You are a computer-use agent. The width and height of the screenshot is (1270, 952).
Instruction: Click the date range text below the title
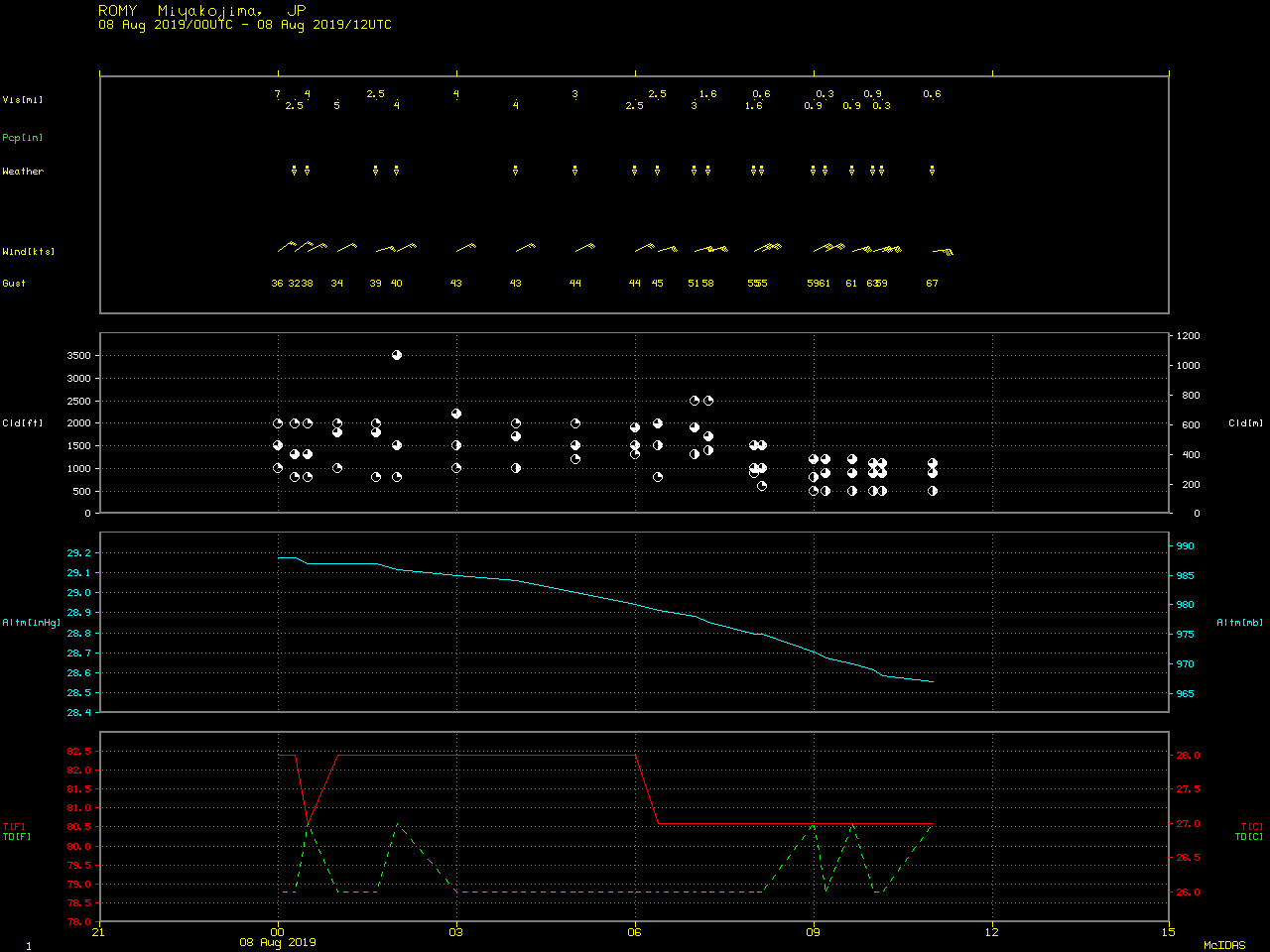point(244,25)
